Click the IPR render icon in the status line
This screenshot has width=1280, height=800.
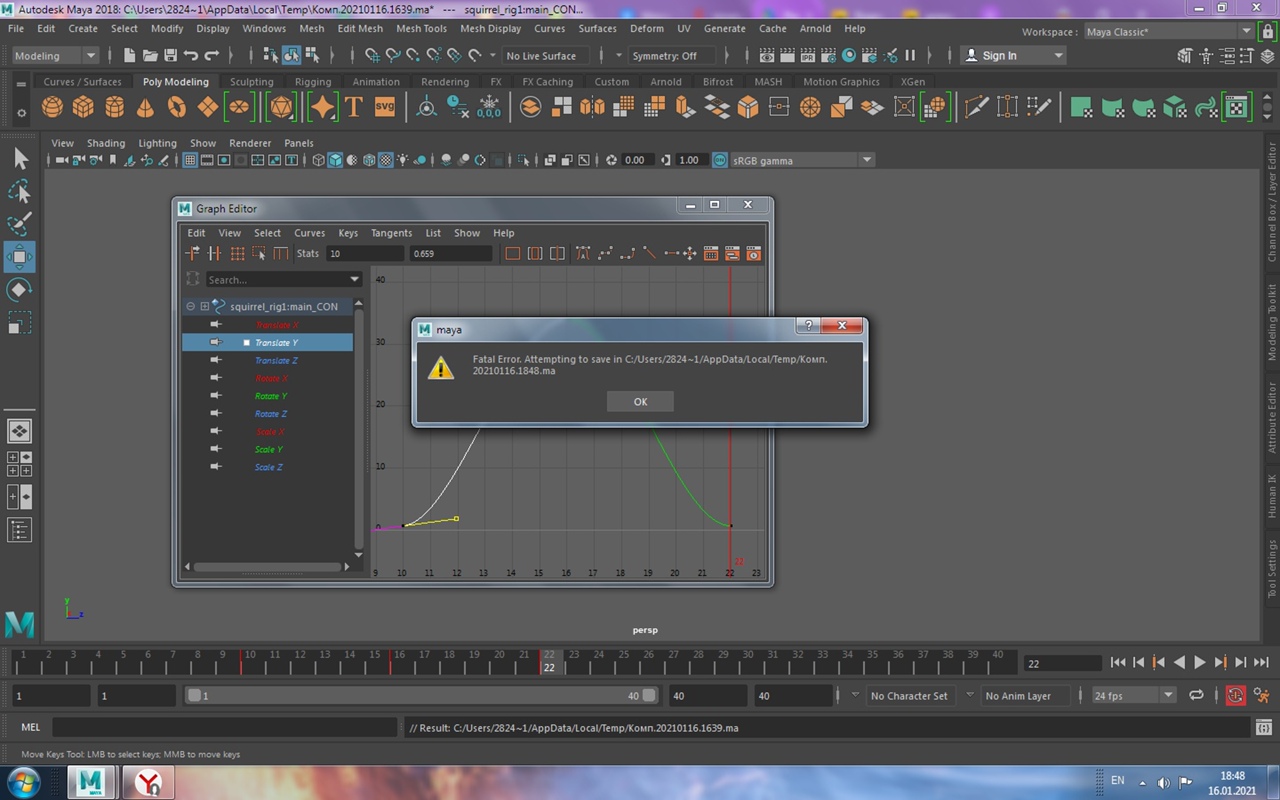(x=807, y=56)
